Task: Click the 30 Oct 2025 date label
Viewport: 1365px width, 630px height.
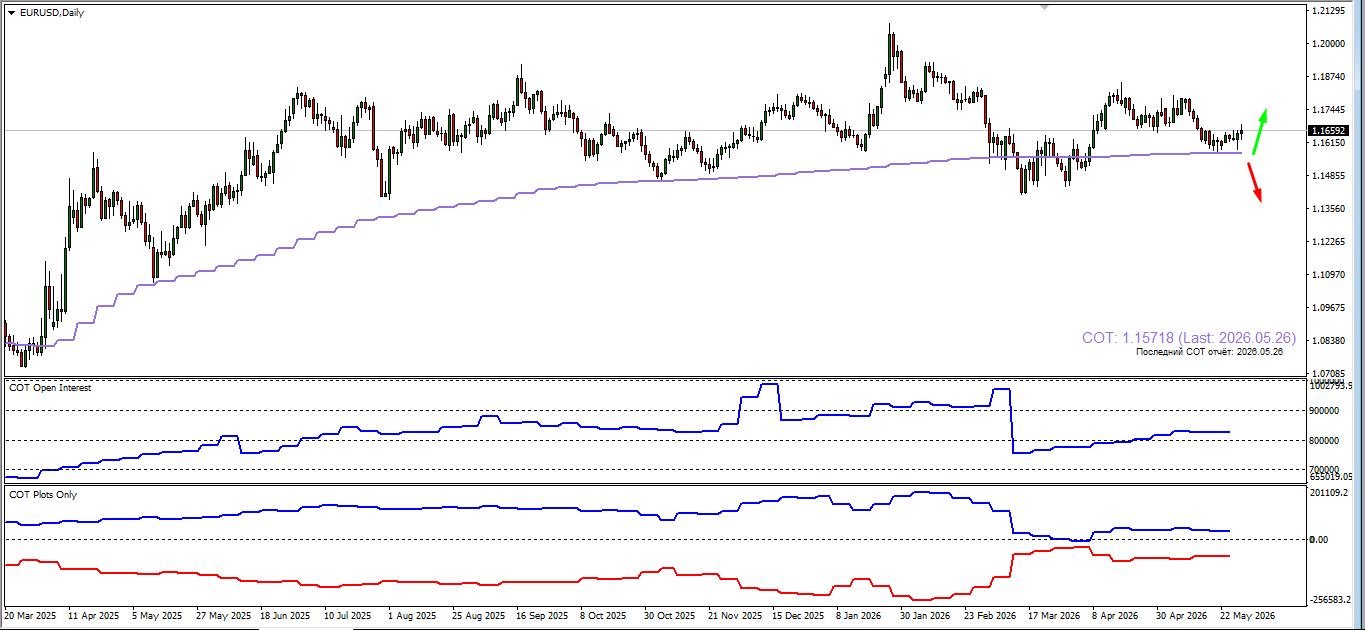Action: pyautogui.click(x=671, y=616)
